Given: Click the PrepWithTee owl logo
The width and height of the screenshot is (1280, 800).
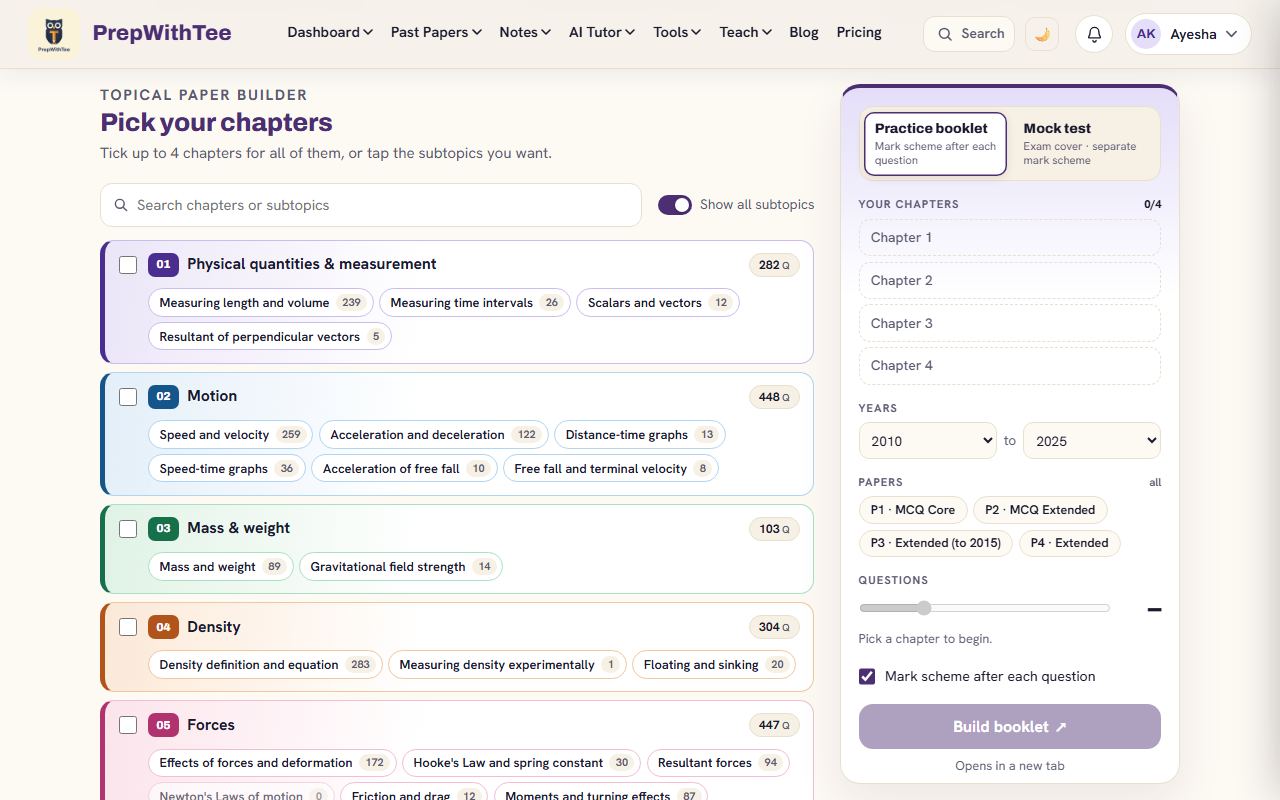Looking at the screenshot, I should click(x=54, y=34).
